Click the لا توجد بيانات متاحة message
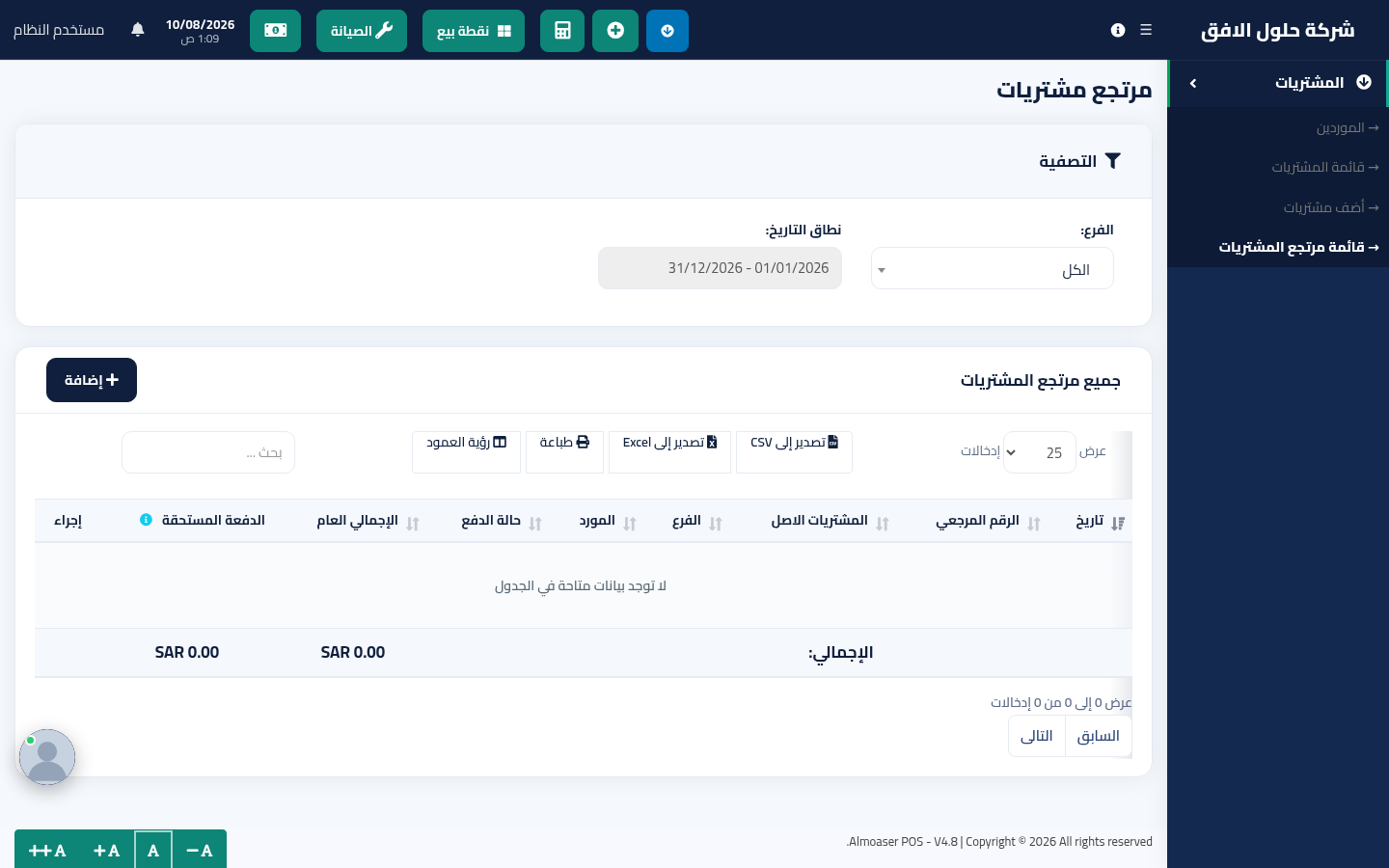The image size is (1389, 868). [x=581, y=585]
